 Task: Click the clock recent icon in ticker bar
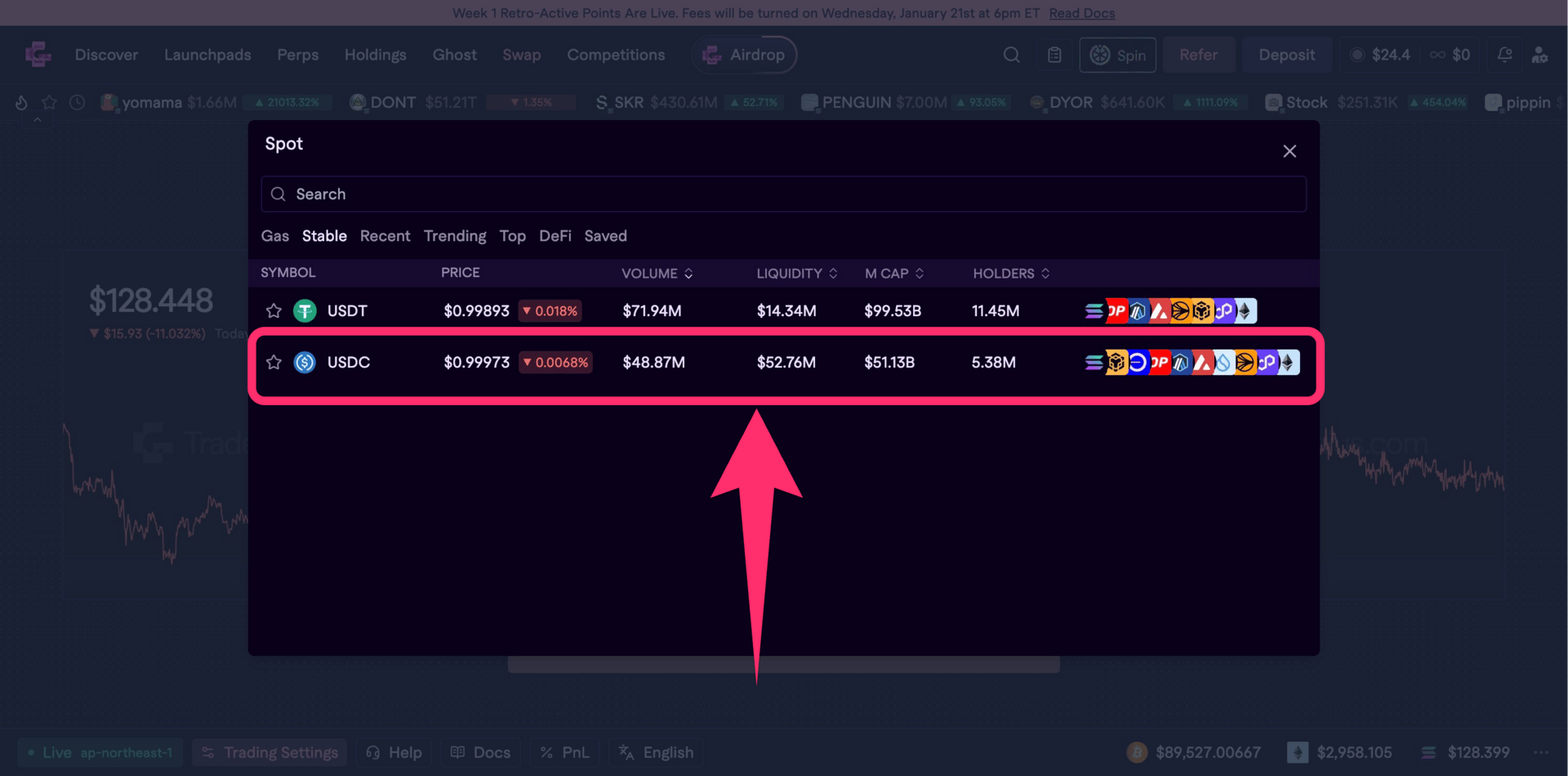click(x=78, y=102)
